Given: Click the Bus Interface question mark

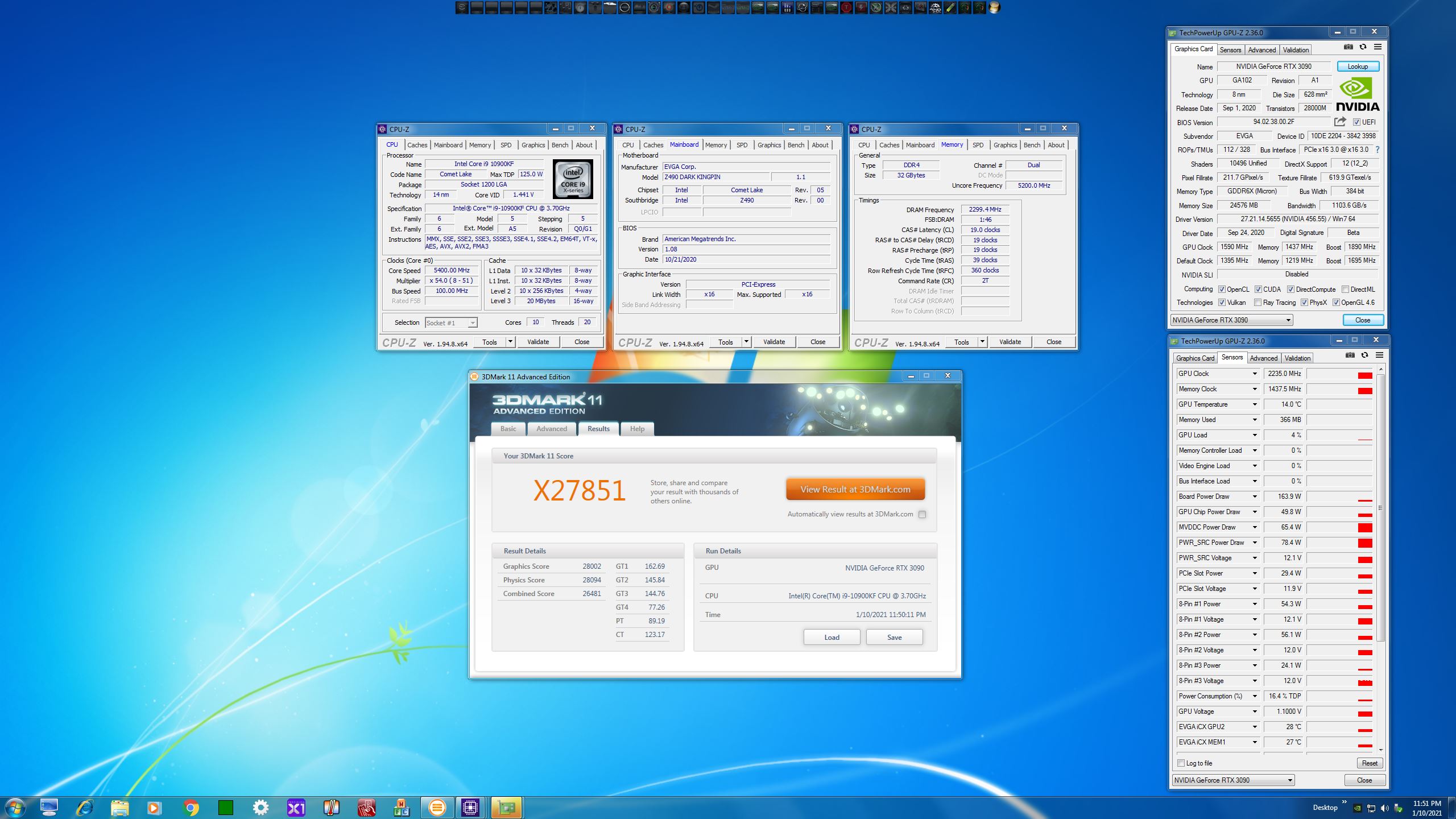Looking at the screenshot, I should point(1377,150).
